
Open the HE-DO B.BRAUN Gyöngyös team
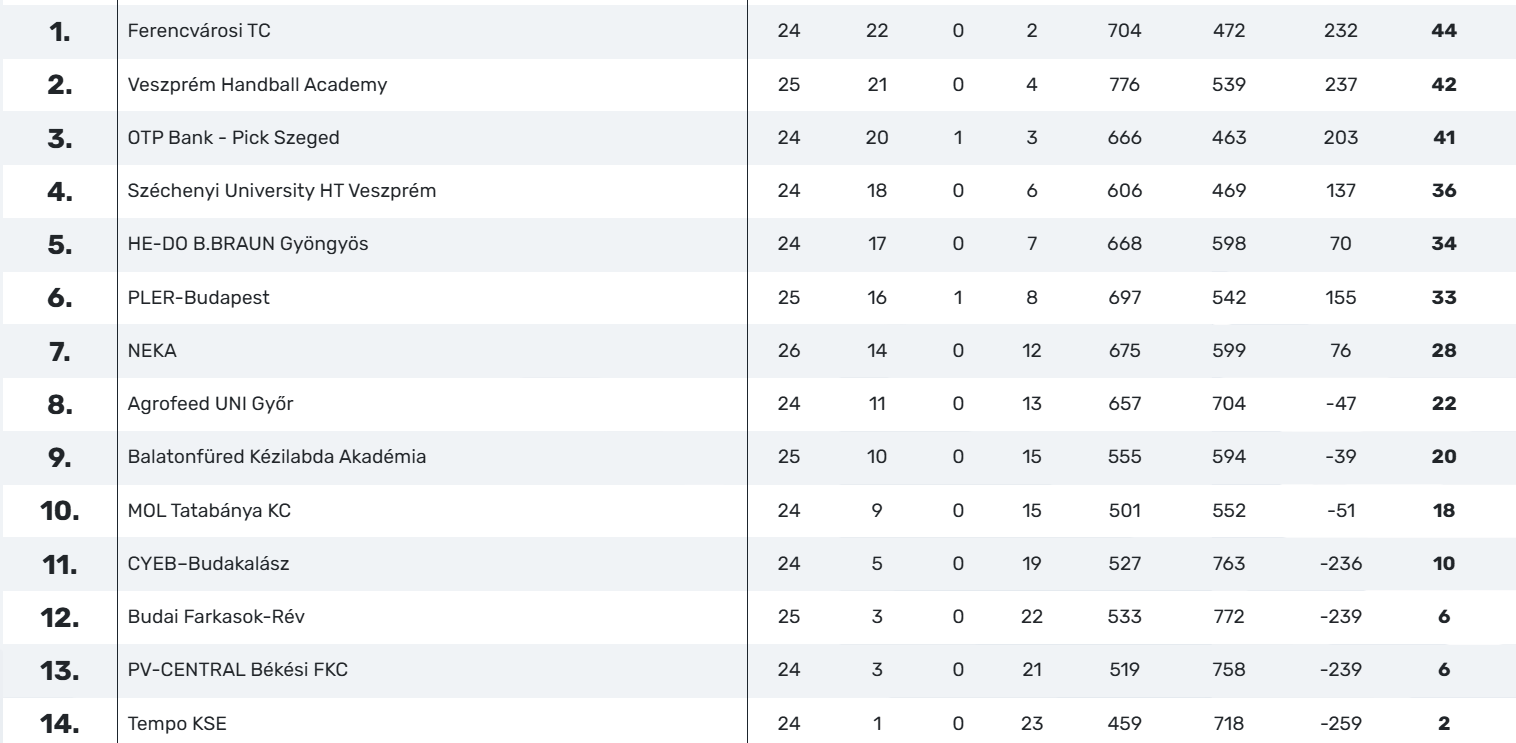(x=237, y=244)
